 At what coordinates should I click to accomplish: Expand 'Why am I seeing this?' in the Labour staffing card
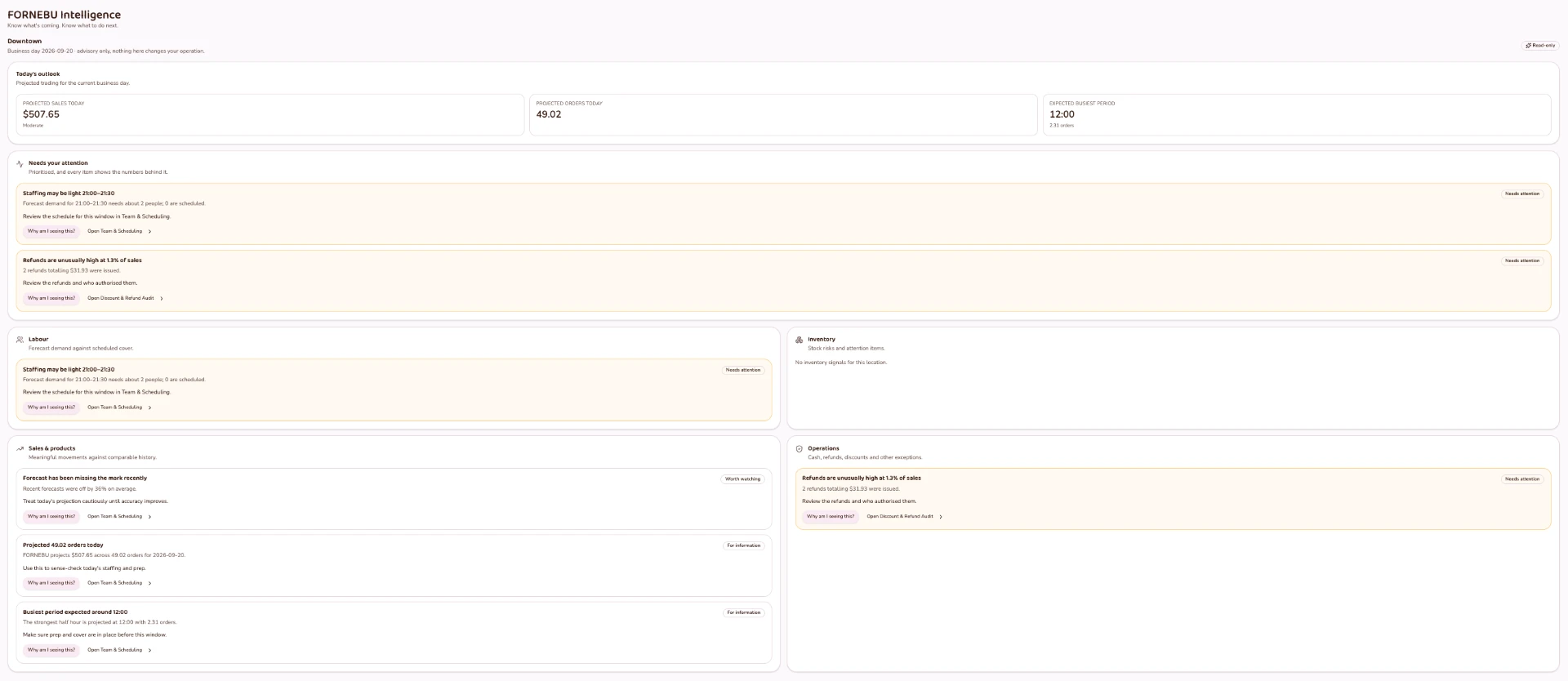pos(51,407)
